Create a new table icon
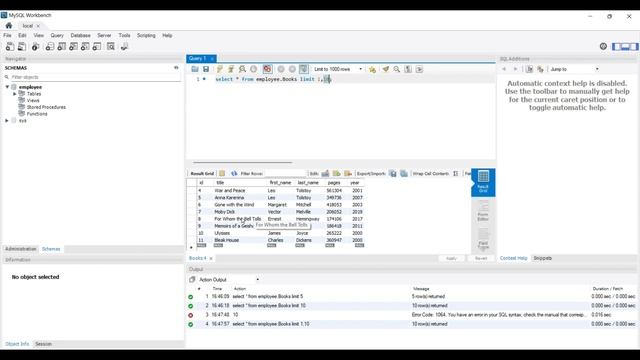The width and height of the screenshot is (640, 360). 62,47
